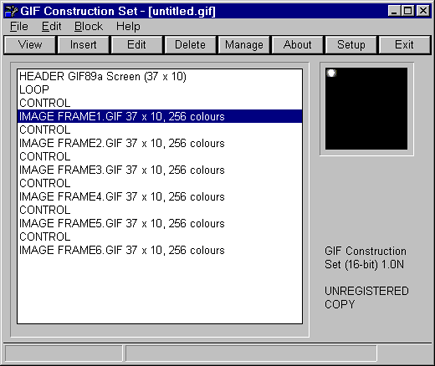The width and height of the screenshot is (435, 366).
Task: Close the GIF Construction Set window
Action: 423,11
